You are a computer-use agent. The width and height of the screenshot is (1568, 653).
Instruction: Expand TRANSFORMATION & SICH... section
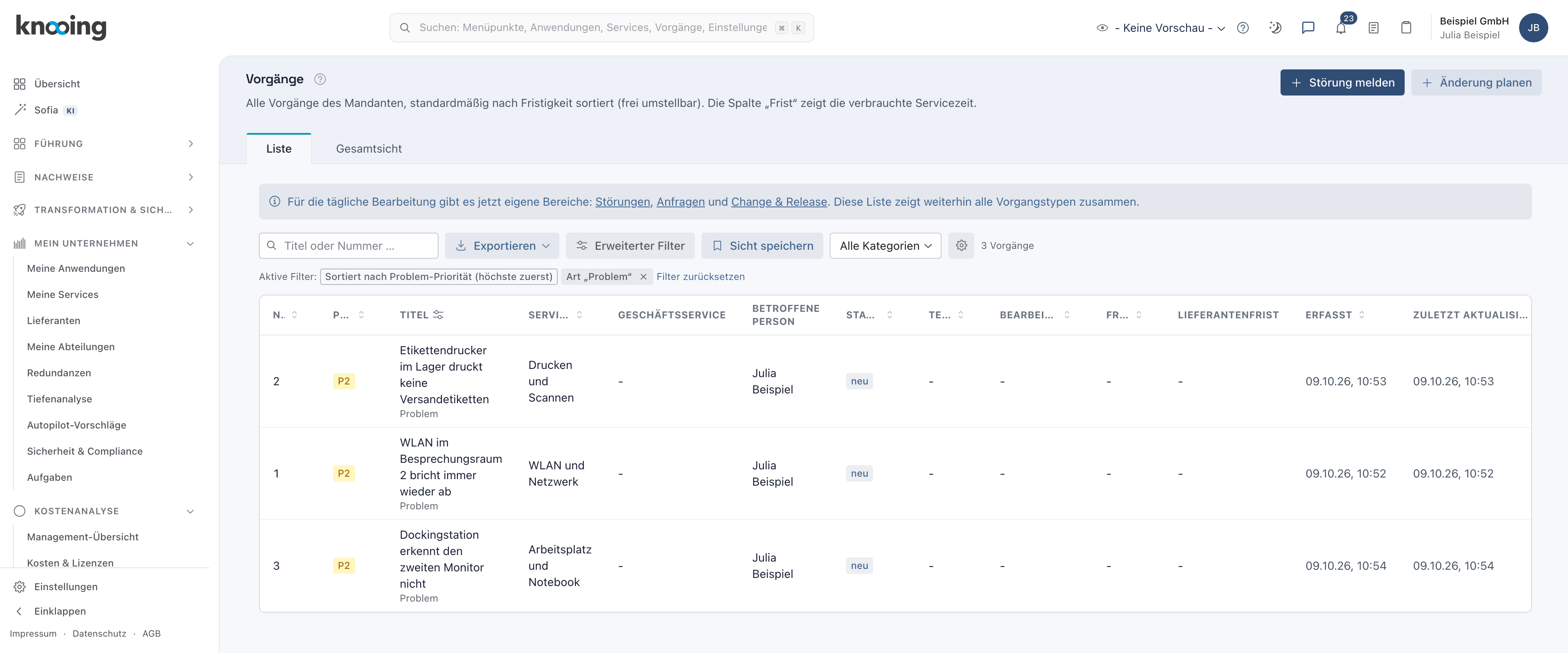[105, 210]
